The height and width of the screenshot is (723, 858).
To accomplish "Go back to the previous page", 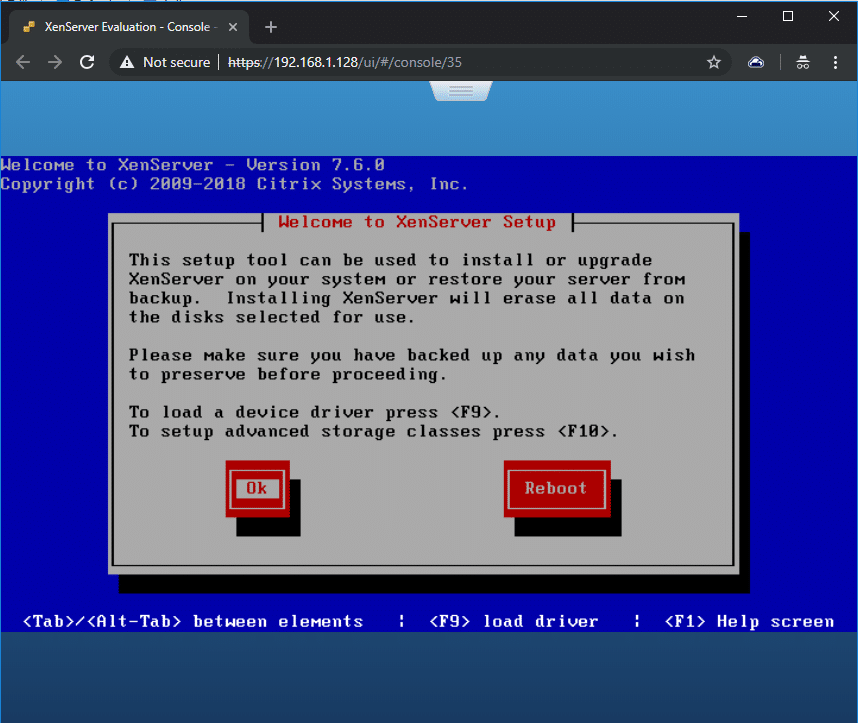I will click(x=23, y=62).
